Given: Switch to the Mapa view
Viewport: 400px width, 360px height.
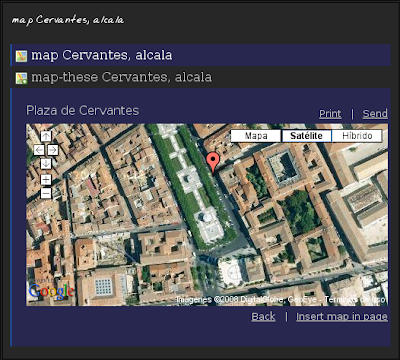Looking at the screenshot, I should (256, 136).
